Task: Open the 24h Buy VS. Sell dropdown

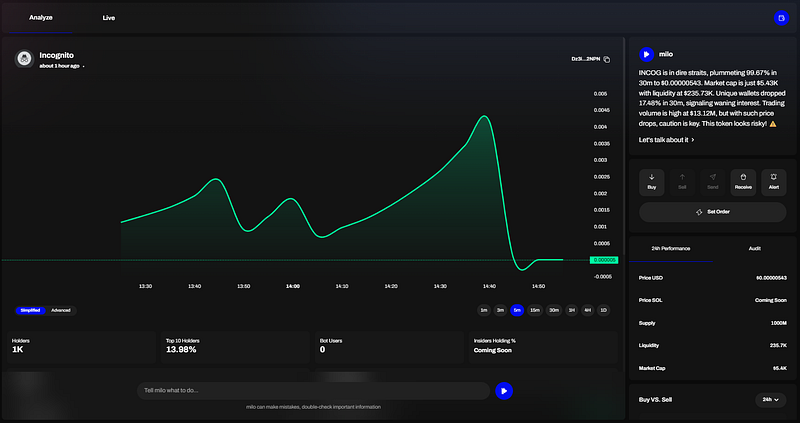Action: coord(771,399)
